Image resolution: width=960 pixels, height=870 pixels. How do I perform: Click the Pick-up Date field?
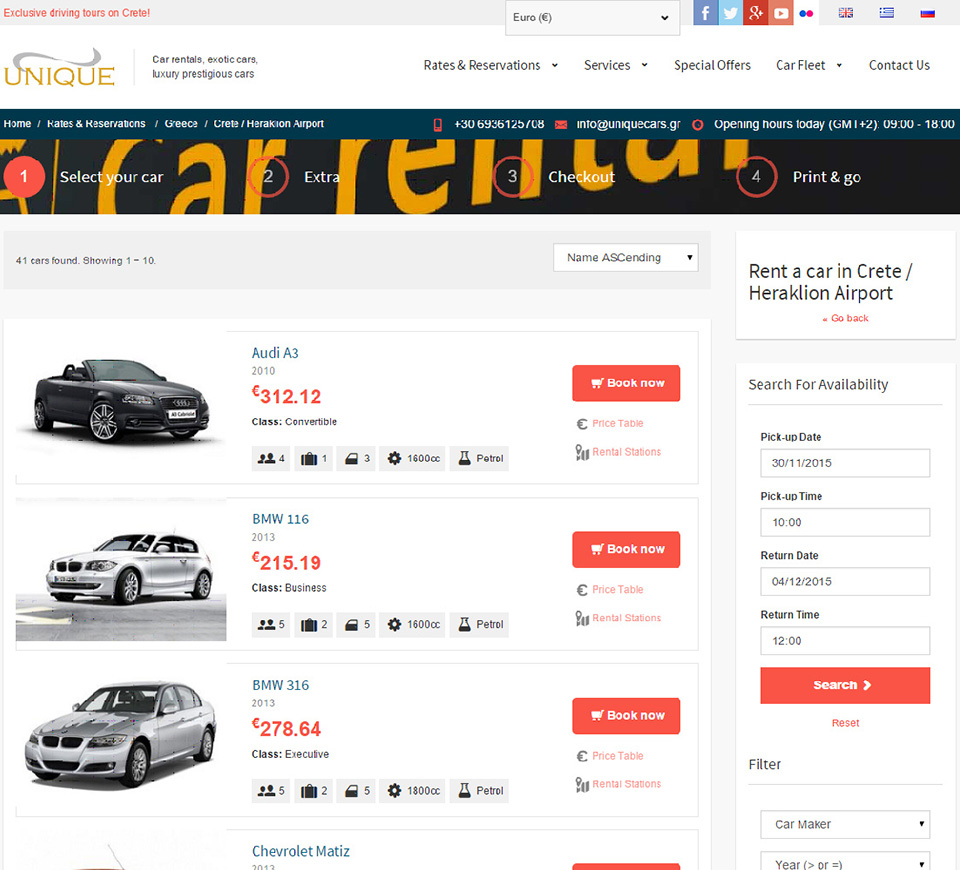845,463
